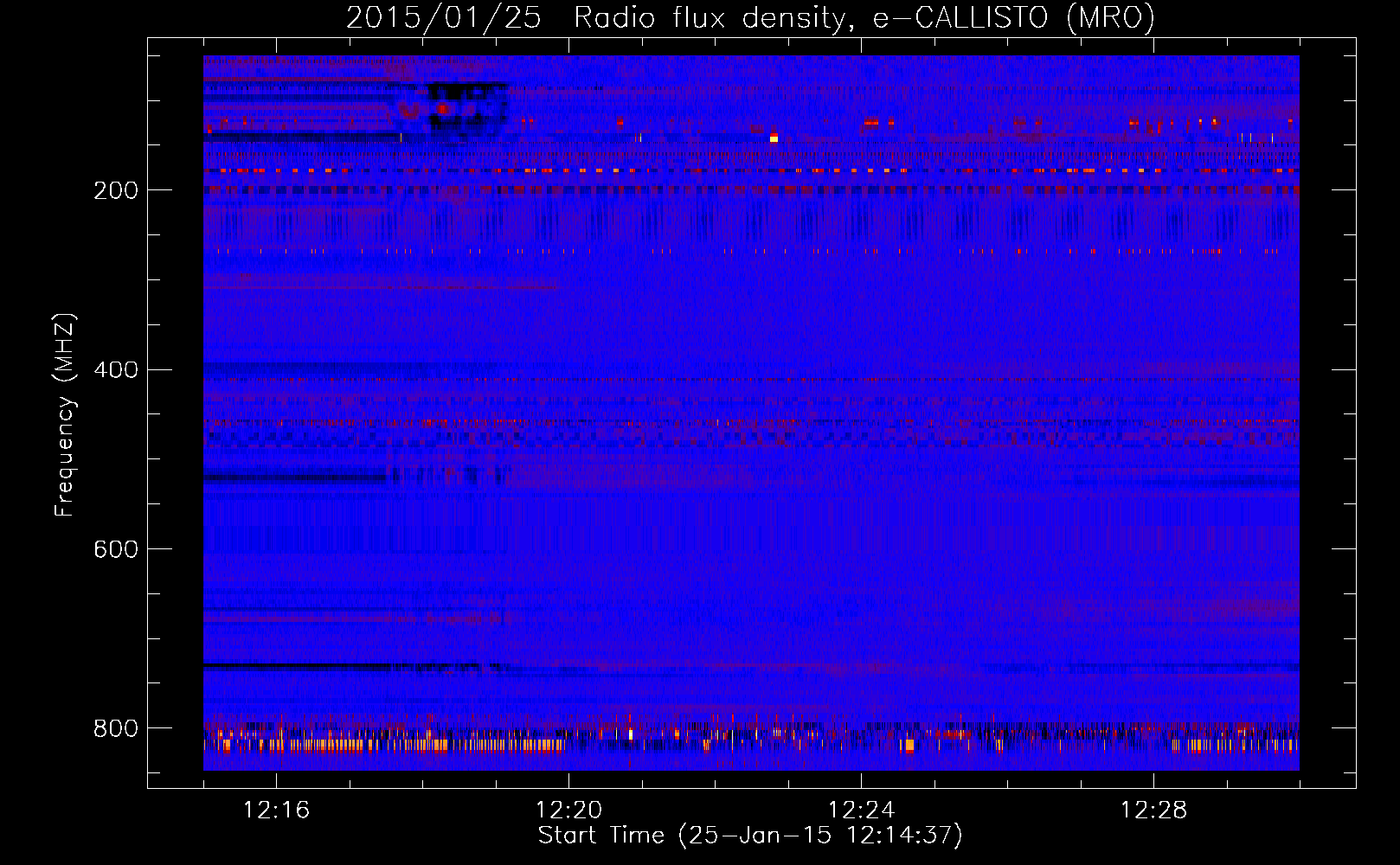Viewport: 1400px width, 865px height.
Task: Click the '12:28' time tick label
Action: 1153,811
